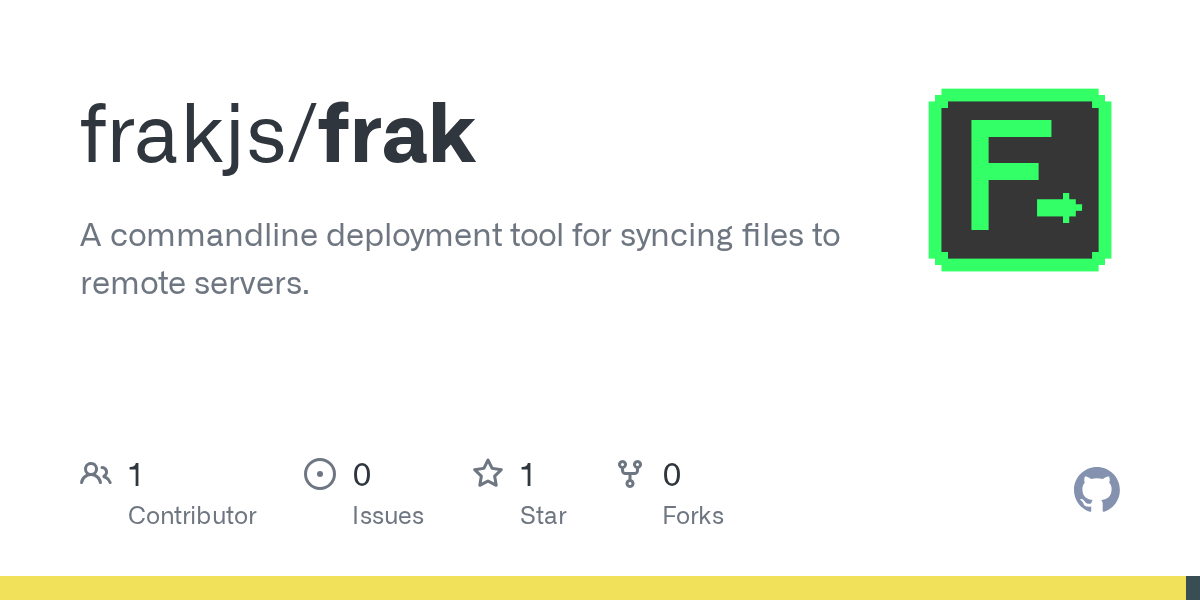1200x600 pixels.
Task: Expand the Contributor count details
Action: (192, 515)
